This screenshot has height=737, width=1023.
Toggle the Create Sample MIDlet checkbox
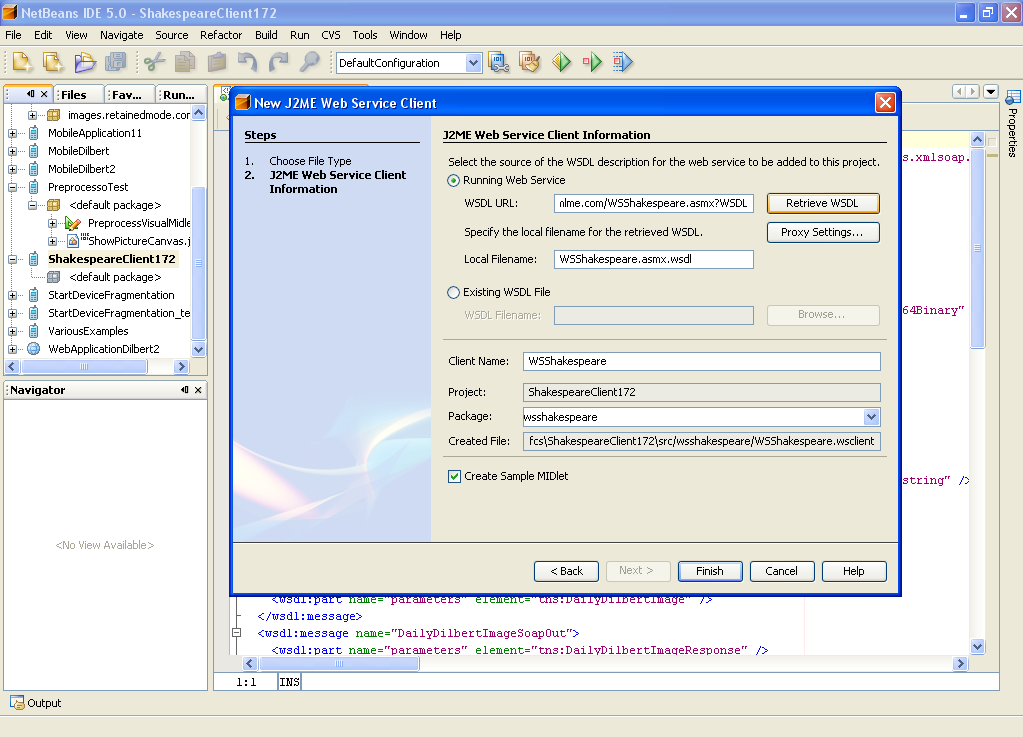pos(455,477)
